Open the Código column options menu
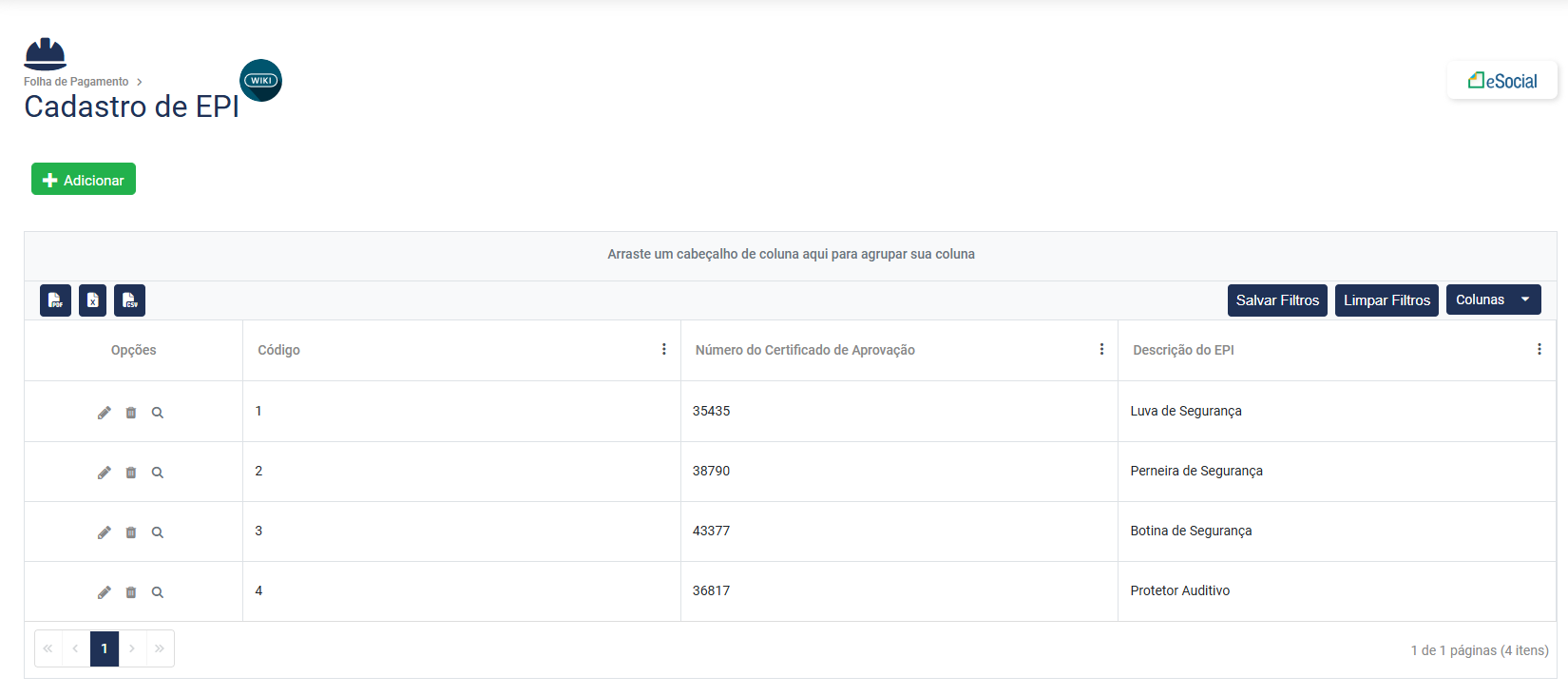Screen dimensions: 1568x696 [x=664, y=350]
